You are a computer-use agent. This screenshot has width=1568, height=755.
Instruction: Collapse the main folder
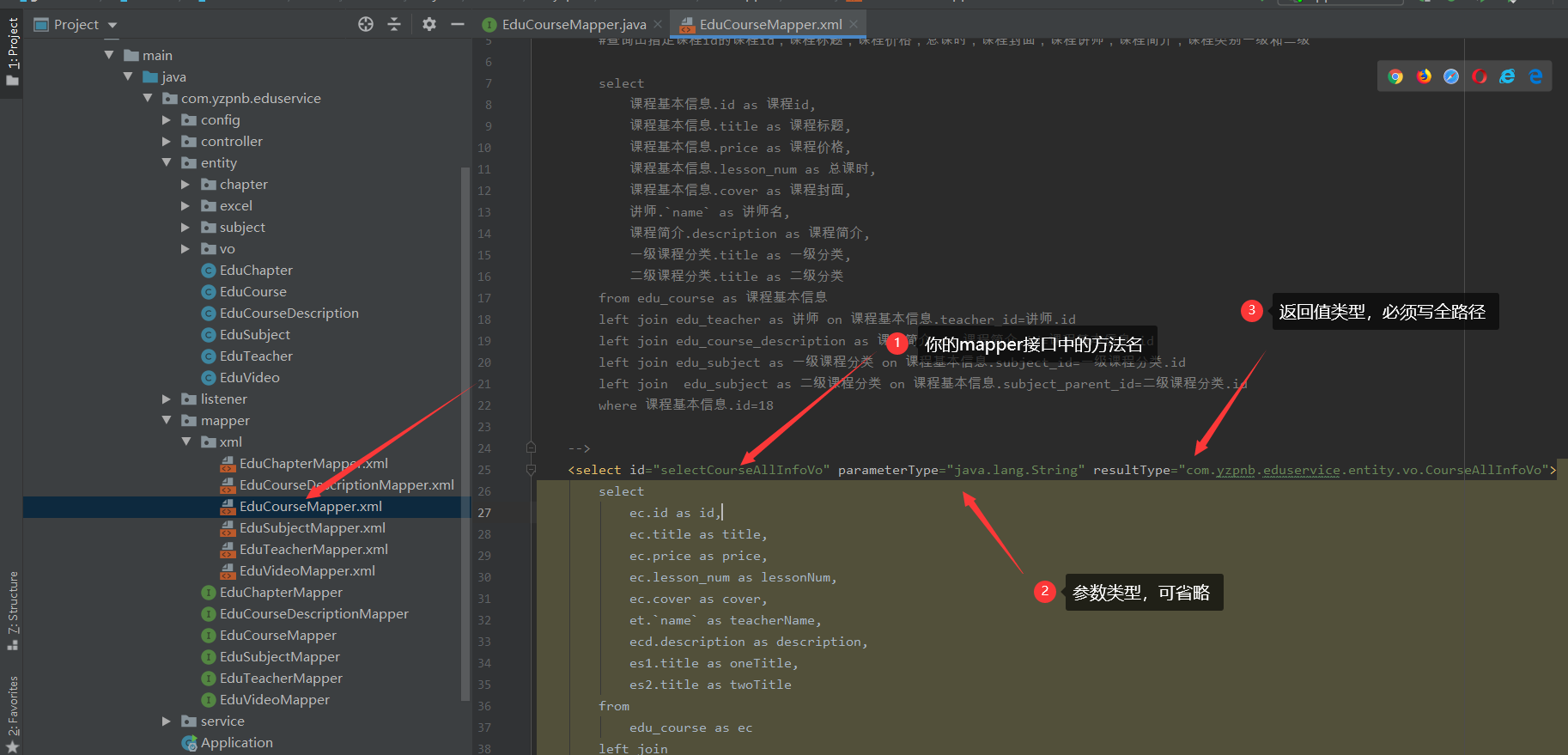pos(109,55)
